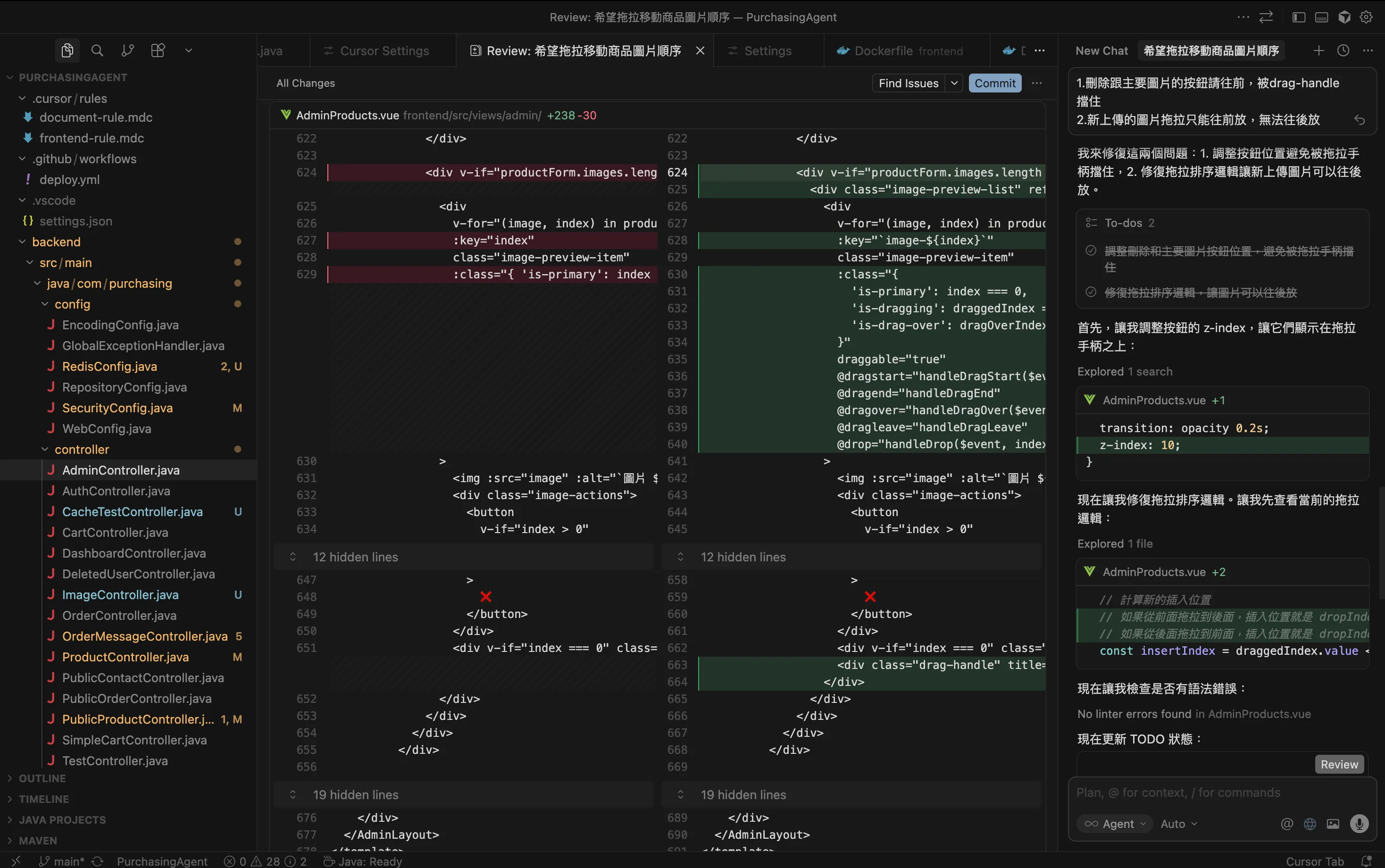Viewport: 1385px width, 868px height.
Task: Open the Source Control icon
Action: (127, 50)
